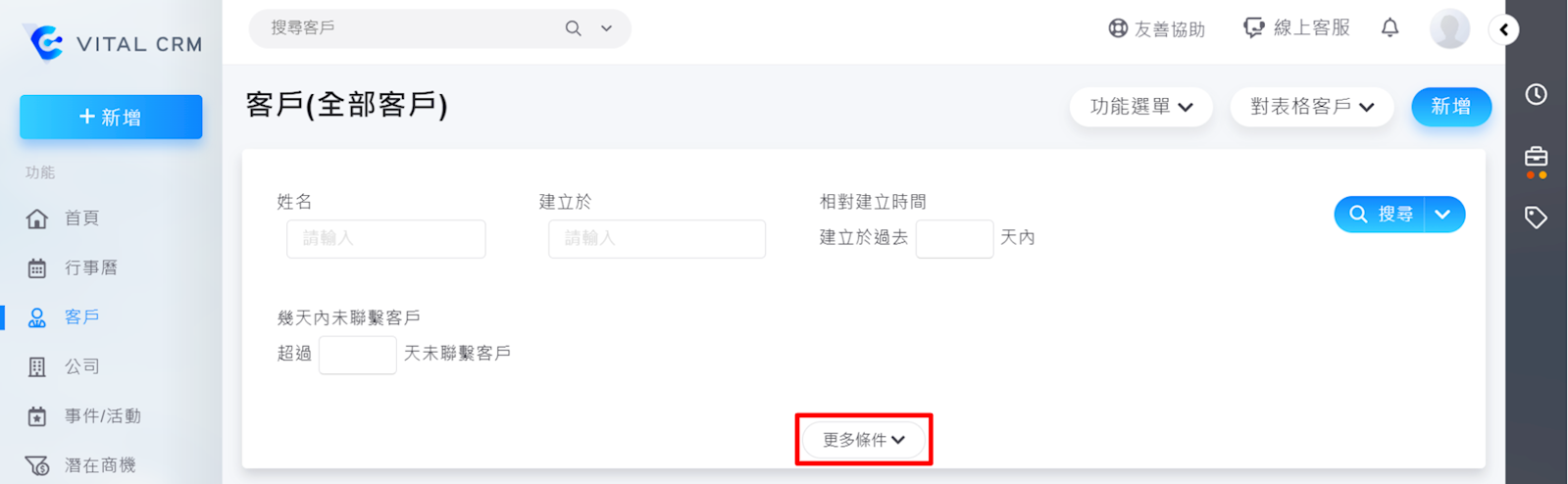Click the tag icon in right panel
This screenshot has width=1568, height=484.
1536,218
